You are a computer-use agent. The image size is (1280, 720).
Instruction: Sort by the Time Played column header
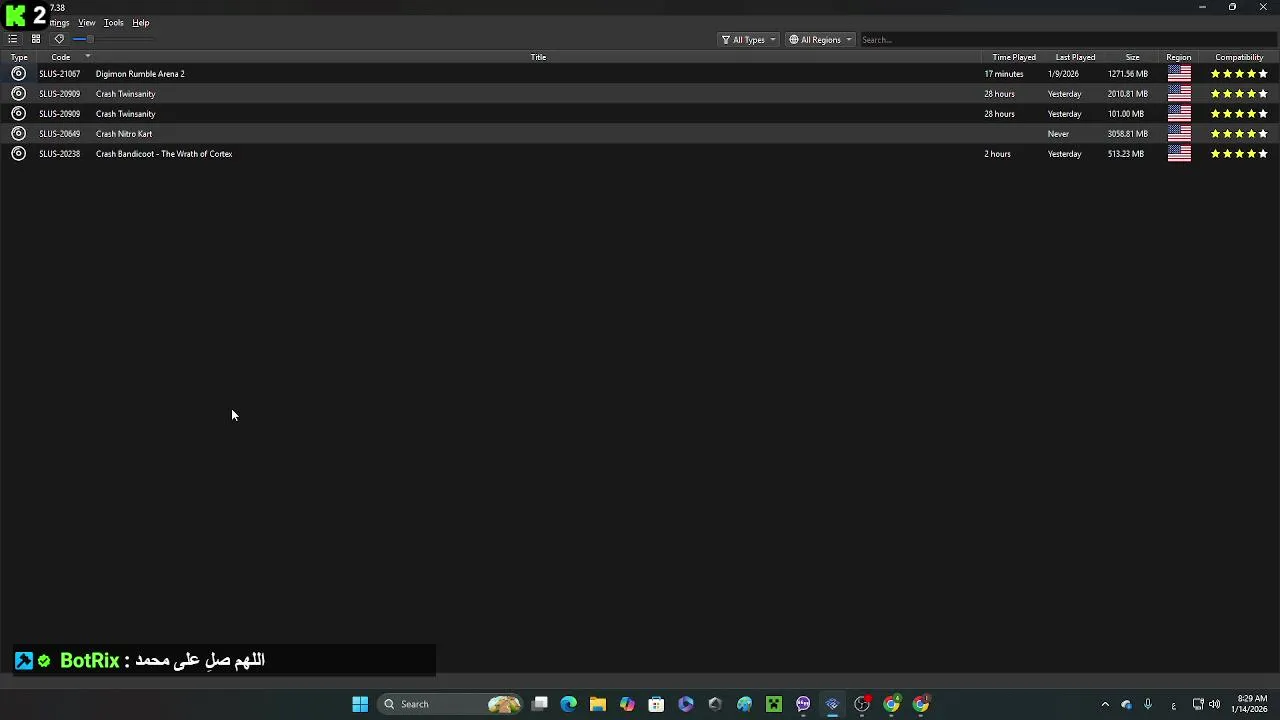[1014, 57]
